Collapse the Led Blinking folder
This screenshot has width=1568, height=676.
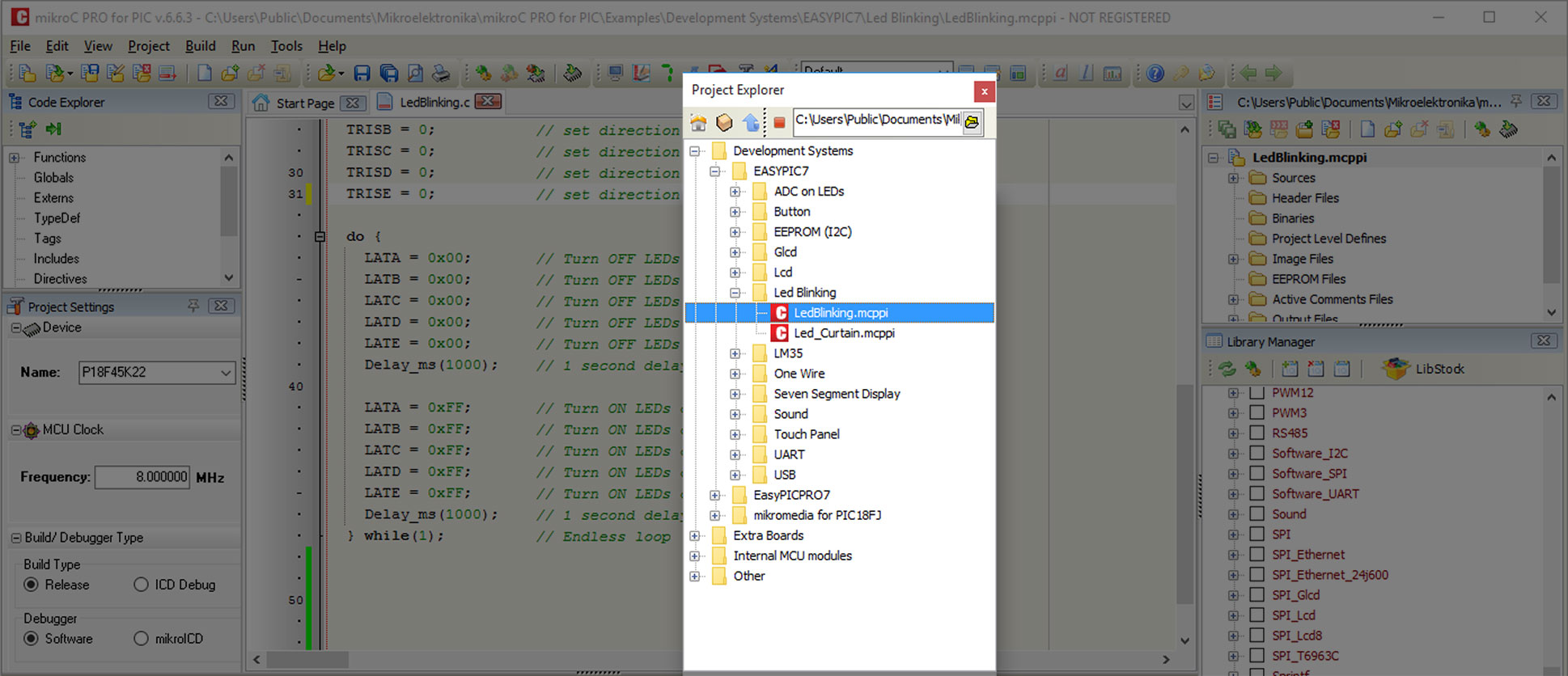[x=735, y=293]
